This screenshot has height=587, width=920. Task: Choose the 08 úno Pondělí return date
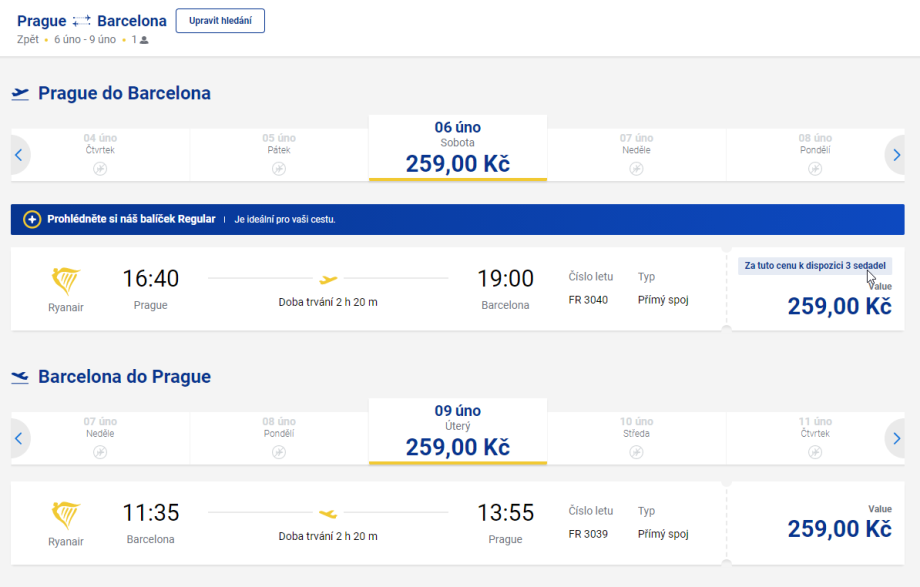279,432
